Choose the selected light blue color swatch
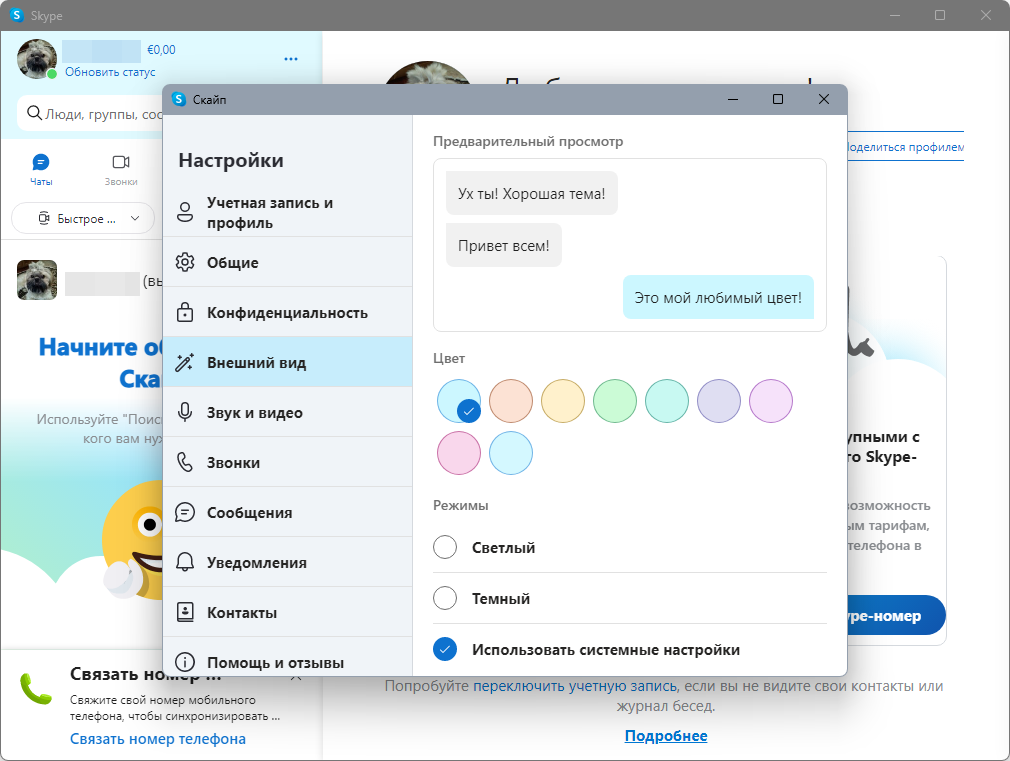 pos(459,401)
